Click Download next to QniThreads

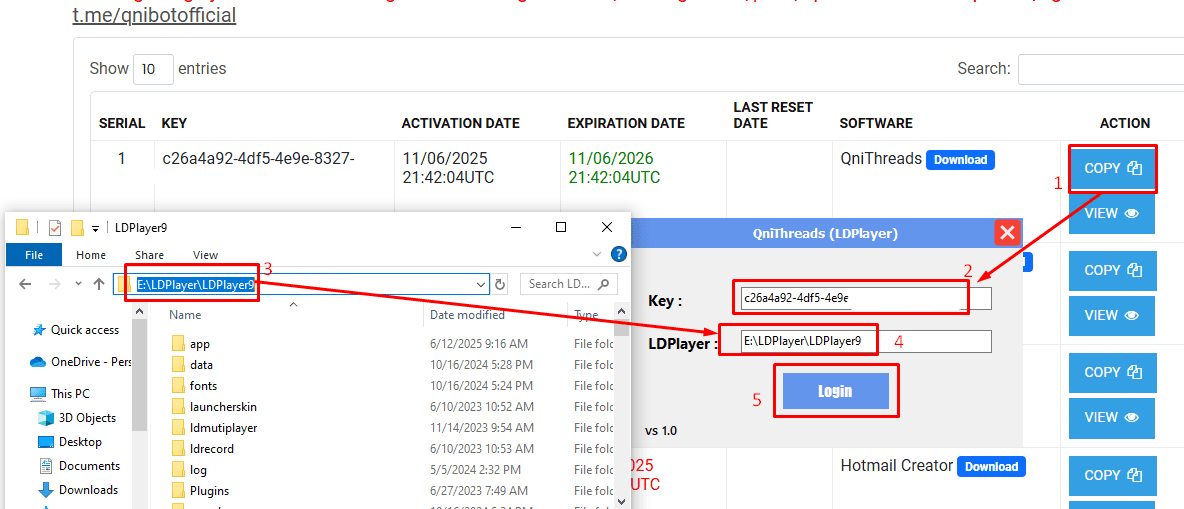960,159
